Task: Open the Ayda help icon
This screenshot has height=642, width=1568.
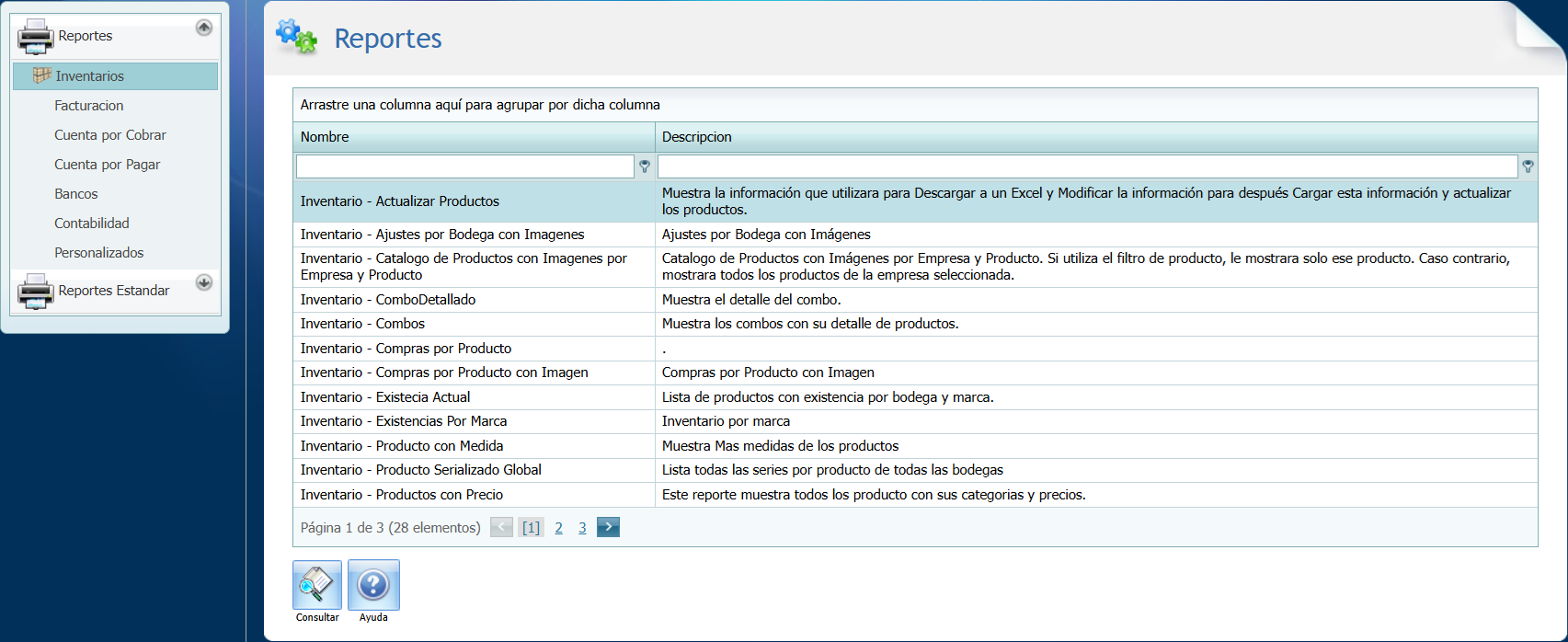Action: [373, 585]
